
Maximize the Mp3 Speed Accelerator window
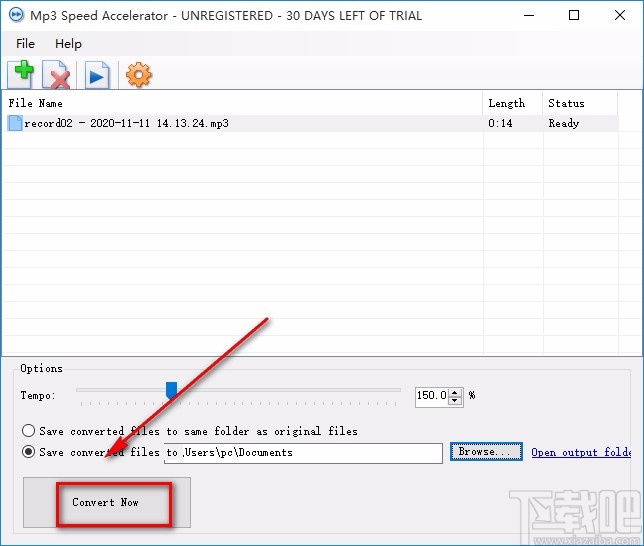(x=574, y=16)
